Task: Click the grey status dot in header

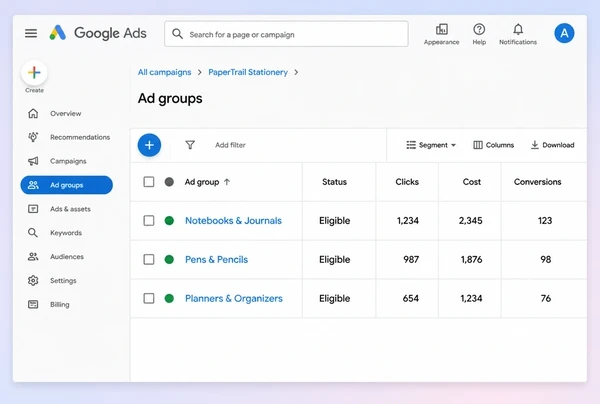Action: click(x=169, y=182)
